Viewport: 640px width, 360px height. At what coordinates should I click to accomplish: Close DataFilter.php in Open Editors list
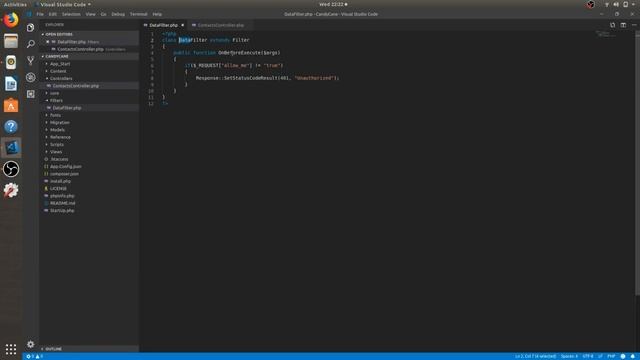tap(47, 42)
